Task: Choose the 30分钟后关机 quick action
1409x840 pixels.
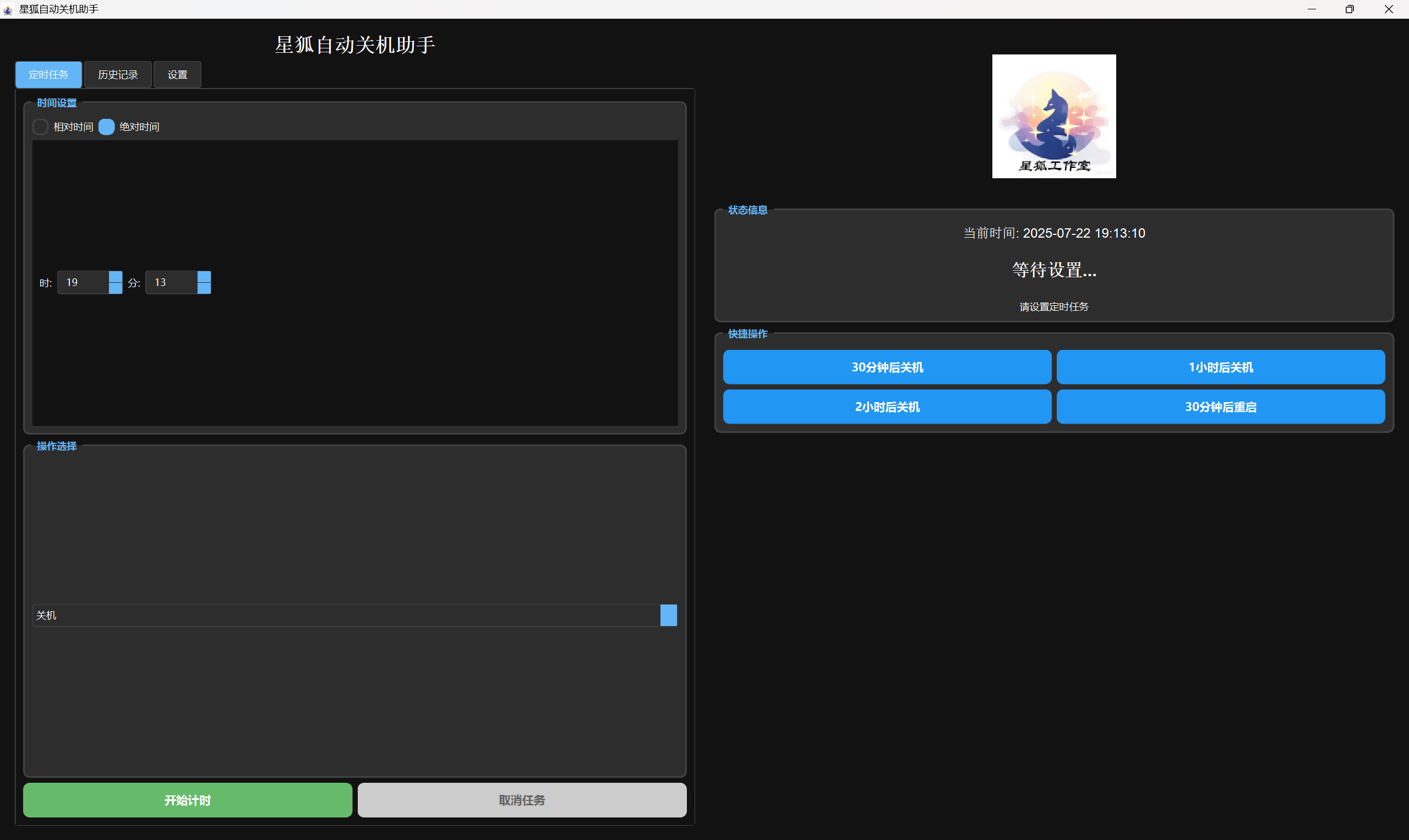Action: click(x=887, y=367)
